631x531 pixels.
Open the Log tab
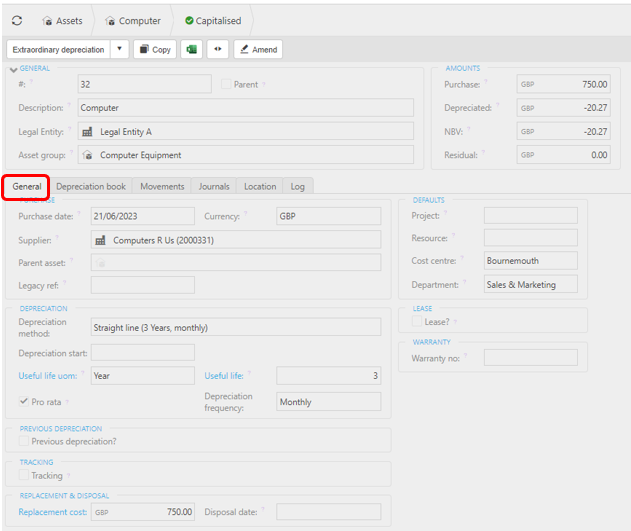pyautogui.click(x=298, y=187)
